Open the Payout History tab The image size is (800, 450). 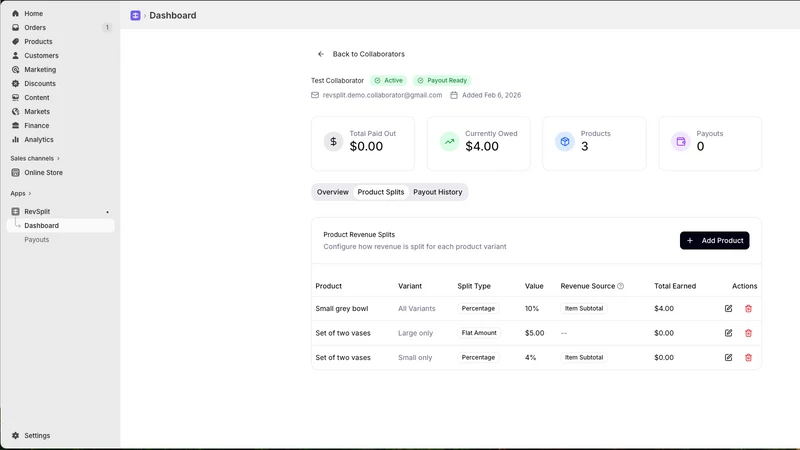[x=438, y=192]
